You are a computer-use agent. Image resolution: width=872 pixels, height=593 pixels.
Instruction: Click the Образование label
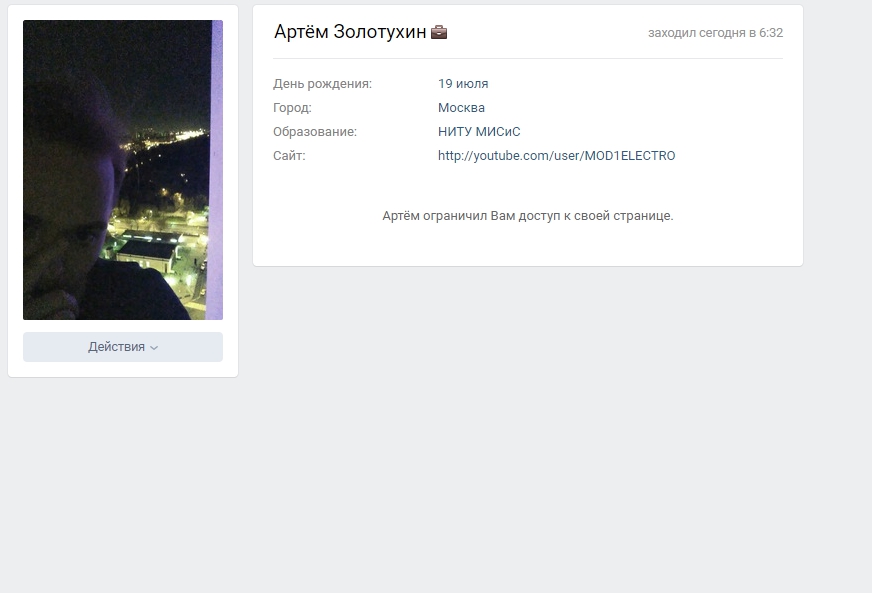click(315, 132)
